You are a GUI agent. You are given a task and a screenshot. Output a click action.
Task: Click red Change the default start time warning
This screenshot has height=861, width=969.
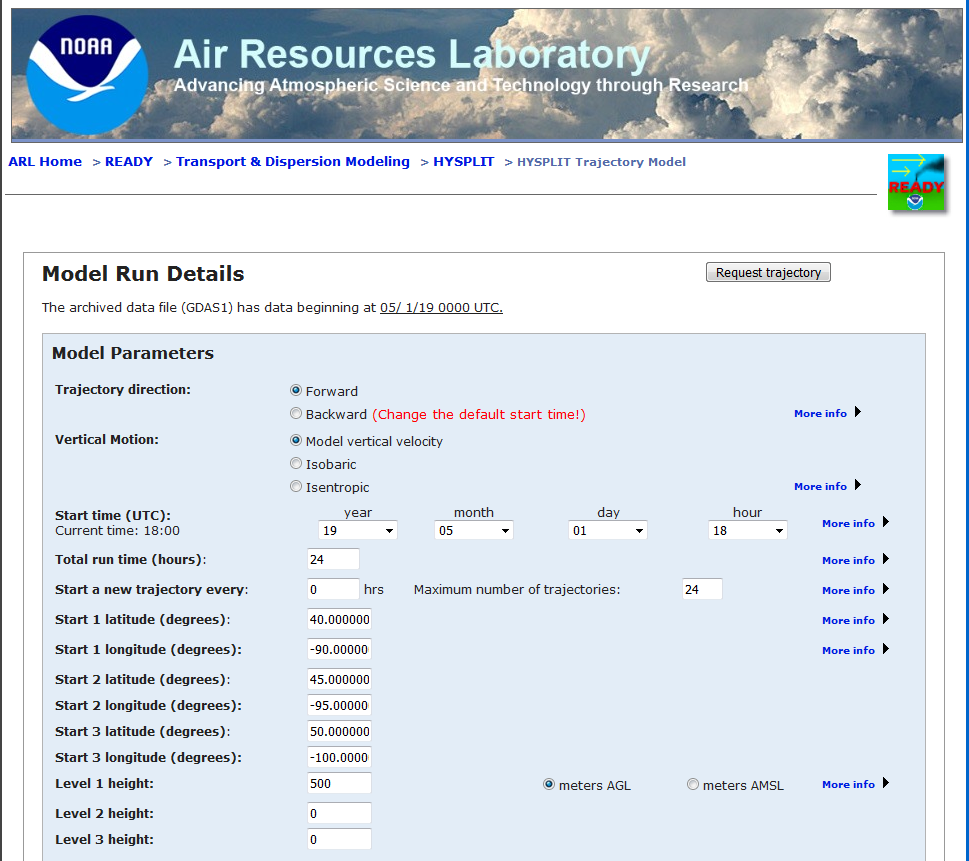click(479, 414)
